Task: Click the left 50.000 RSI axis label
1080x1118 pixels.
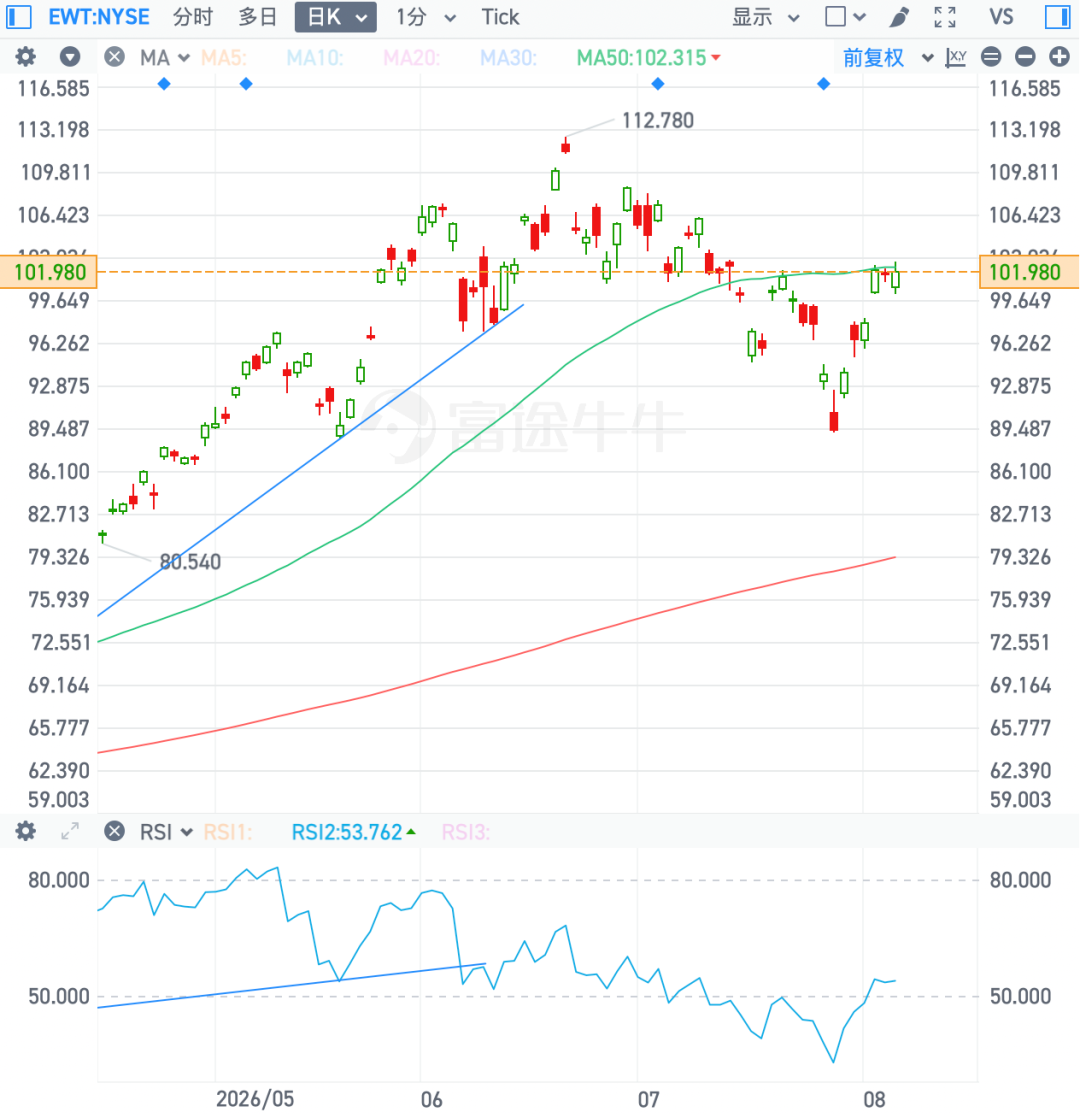Action: (58, 995)
